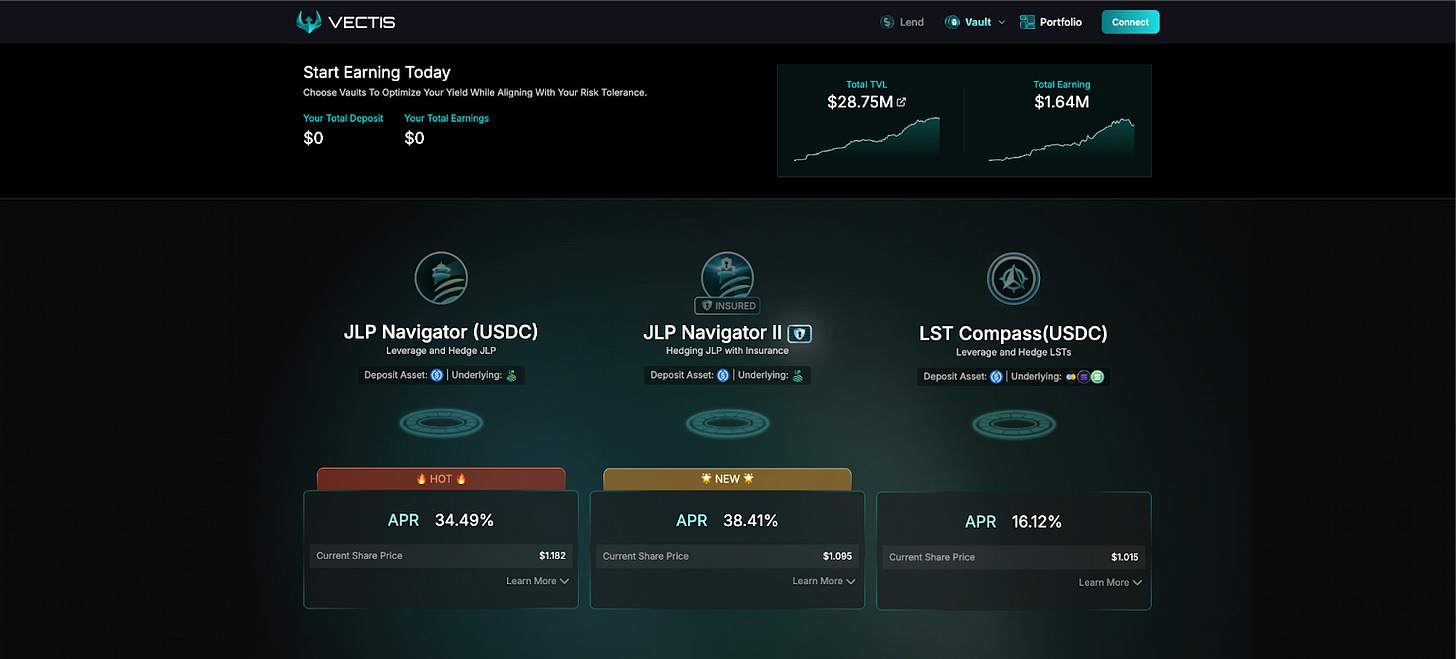Click the JLP Navigator (USDC) vault emblem
The height and width of the screenshot is (659, 1456).
pos(441,278)
